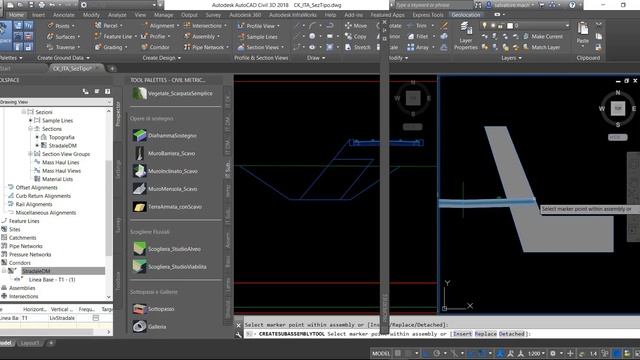Click the Fillet tool in Modify panel
Viewport: 640px width, 360px height.
point(418,36)
